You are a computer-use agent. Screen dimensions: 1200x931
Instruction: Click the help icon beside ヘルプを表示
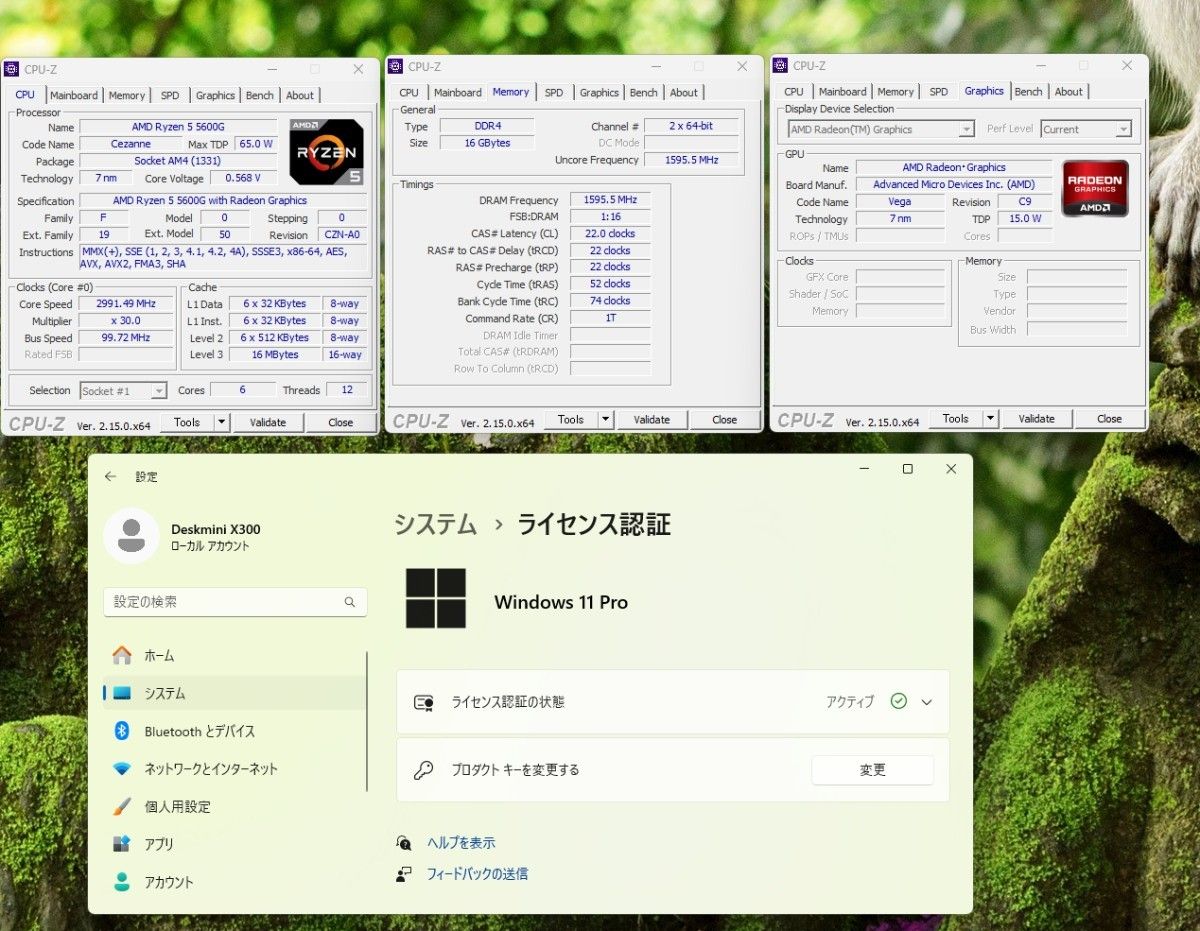(404, 843)
